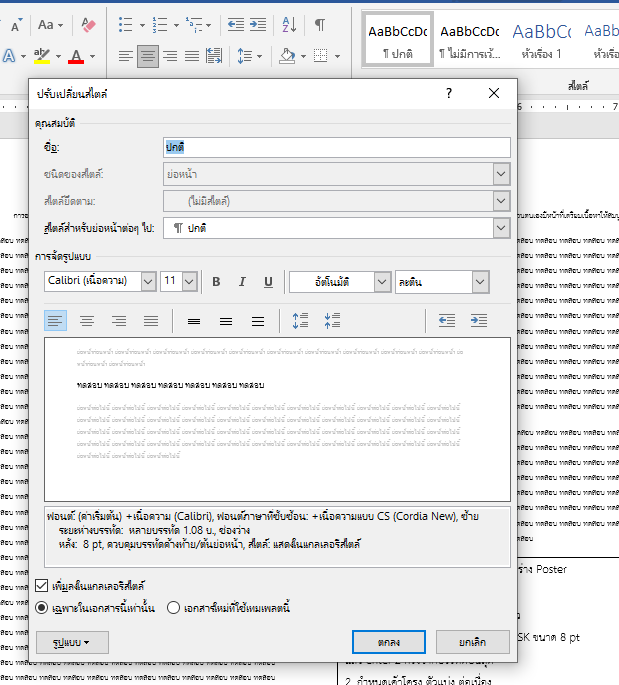619x685 pixels.
Task: Click the decrease indent icon
Action: coord(447,321)
